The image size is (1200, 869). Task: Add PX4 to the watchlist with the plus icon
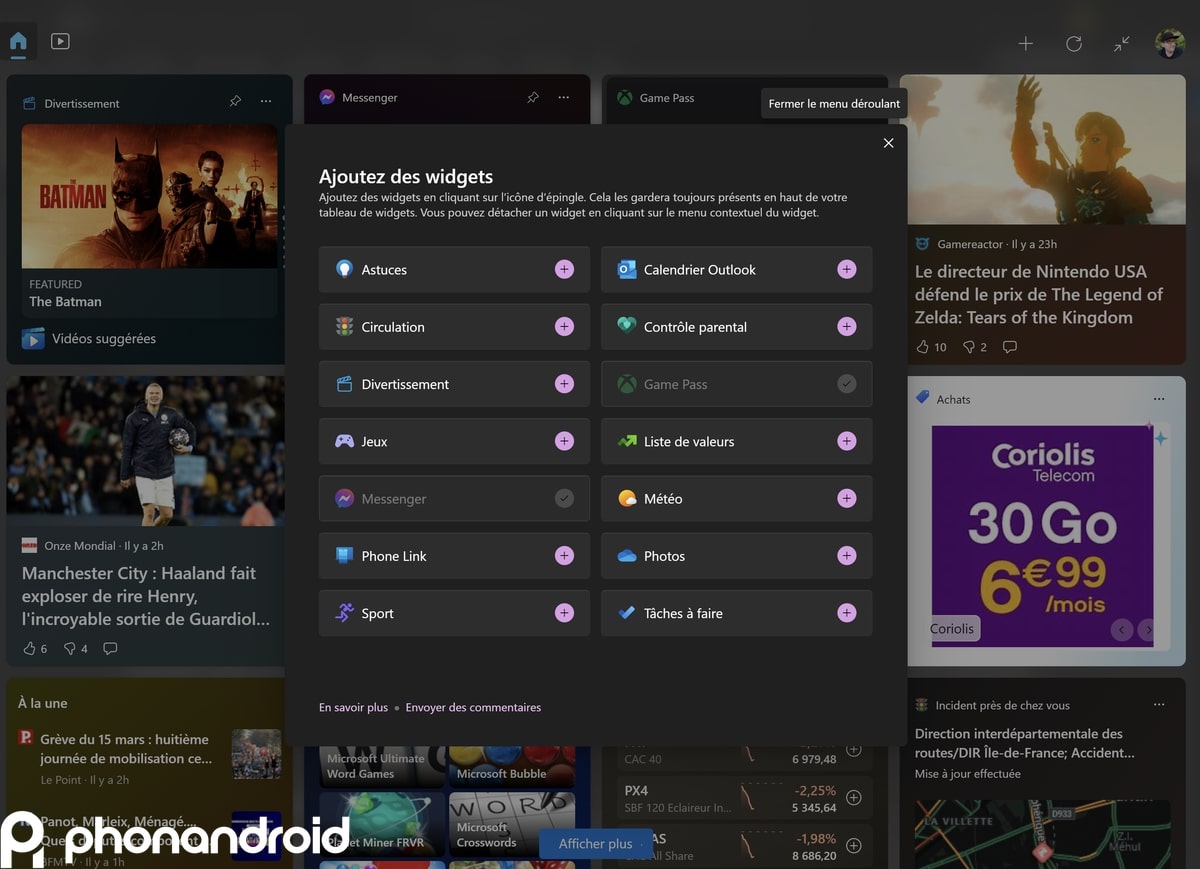pos(854,798)
